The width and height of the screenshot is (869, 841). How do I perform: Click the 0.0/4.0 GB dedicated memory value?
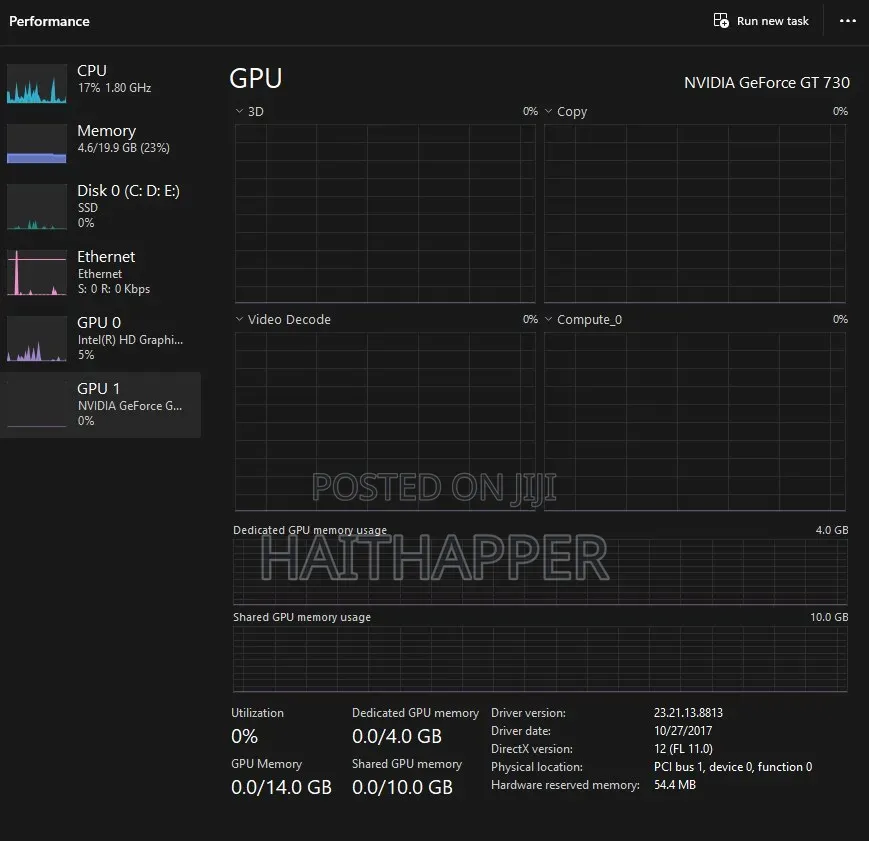397,736
